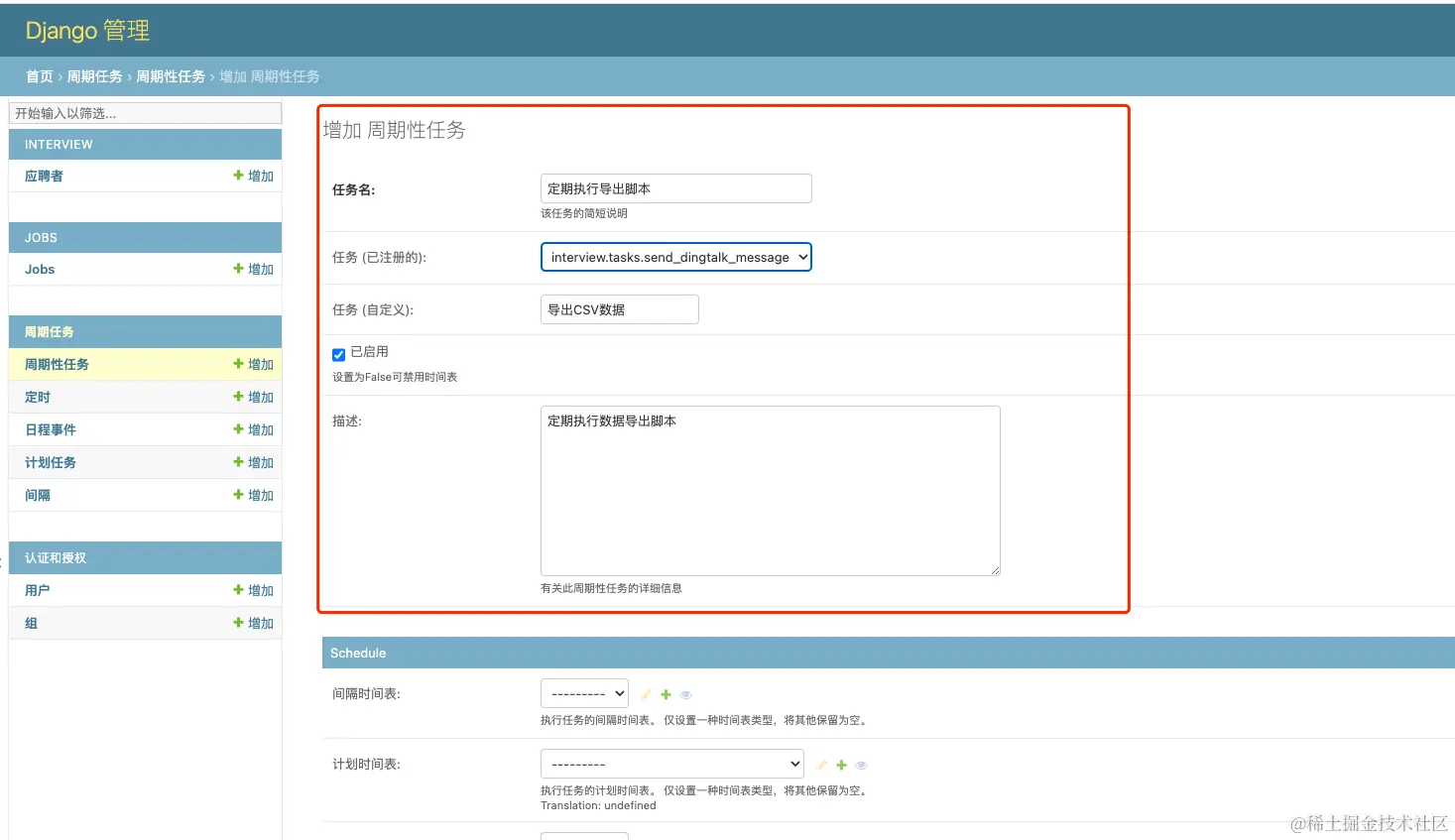Open 组 in the sidebar
The height and width of the screenshot is (840, 1455).
31,623
